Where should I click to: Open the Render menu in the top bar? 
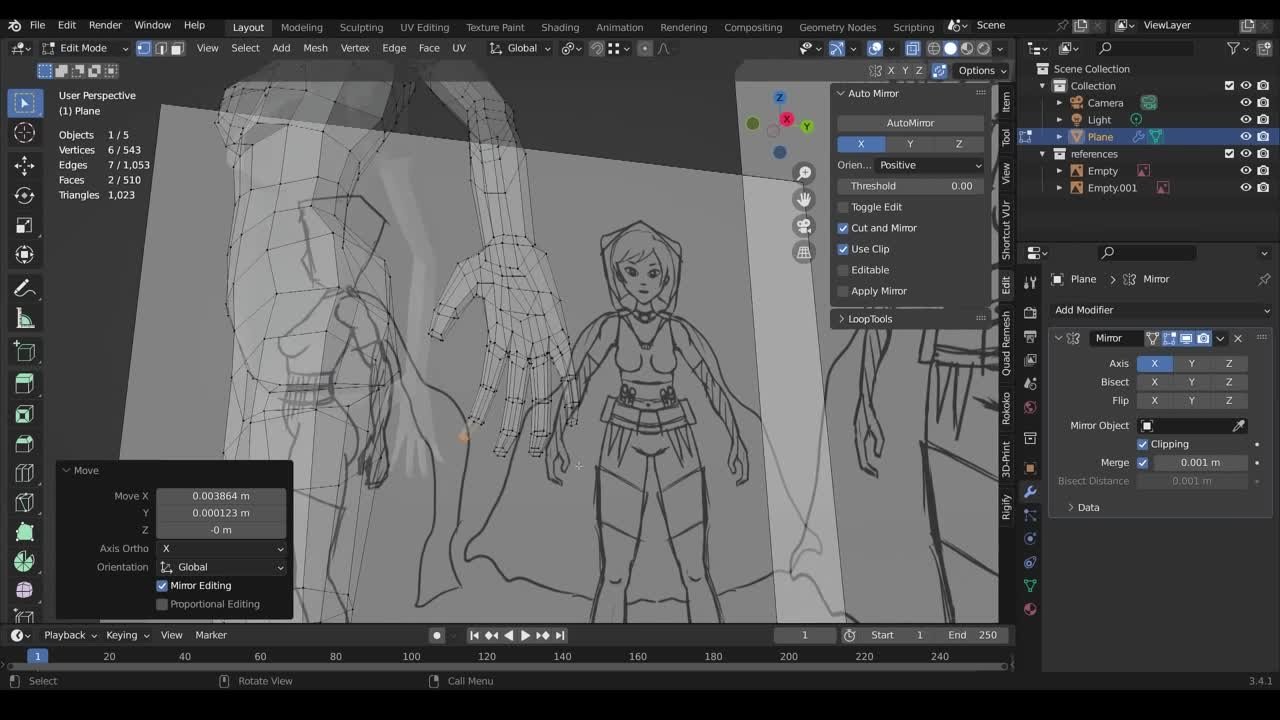(x=104, y=25)
